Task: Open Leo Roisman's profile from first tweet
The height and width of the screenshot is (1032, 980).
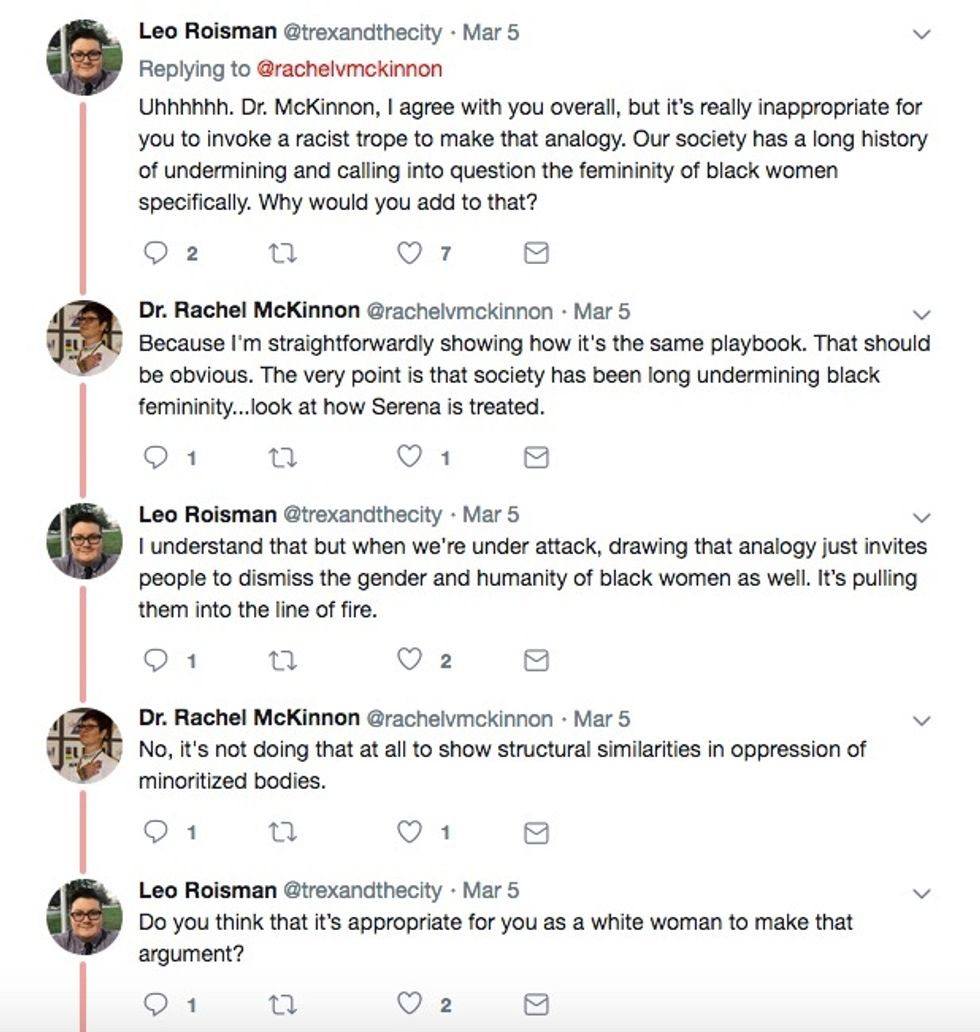Action: 207,32
